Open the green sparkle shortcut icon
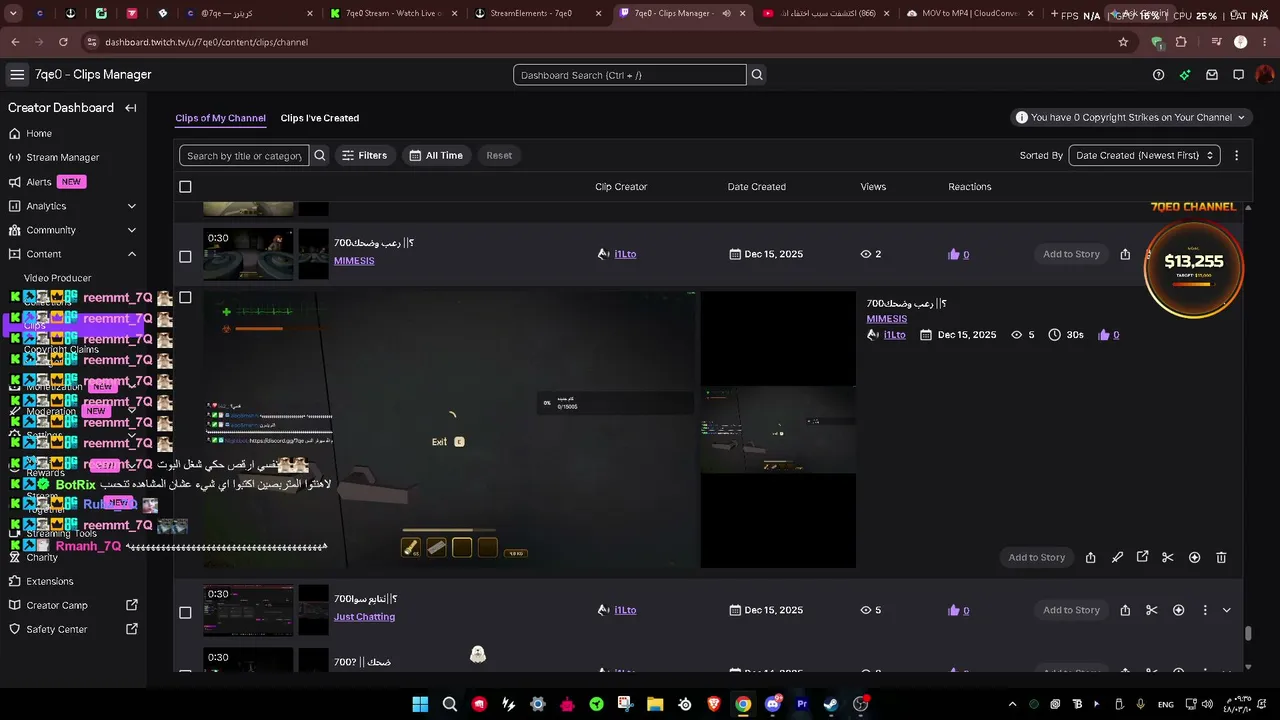The height and width of the screenshot is (720, 1280). click(1185, 75)
